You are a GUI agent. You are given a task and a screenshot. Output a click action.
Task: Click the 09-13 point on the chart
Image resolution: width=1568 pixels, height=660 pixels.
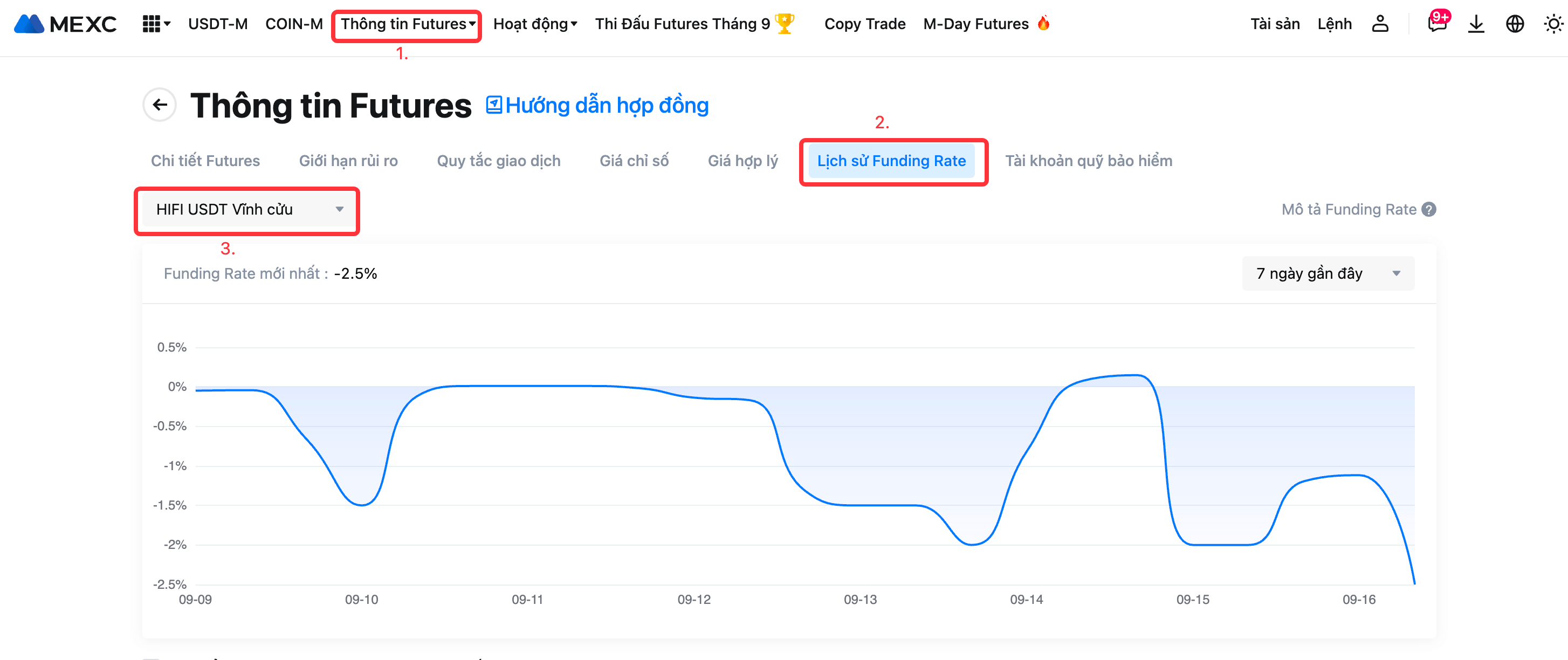860,505
